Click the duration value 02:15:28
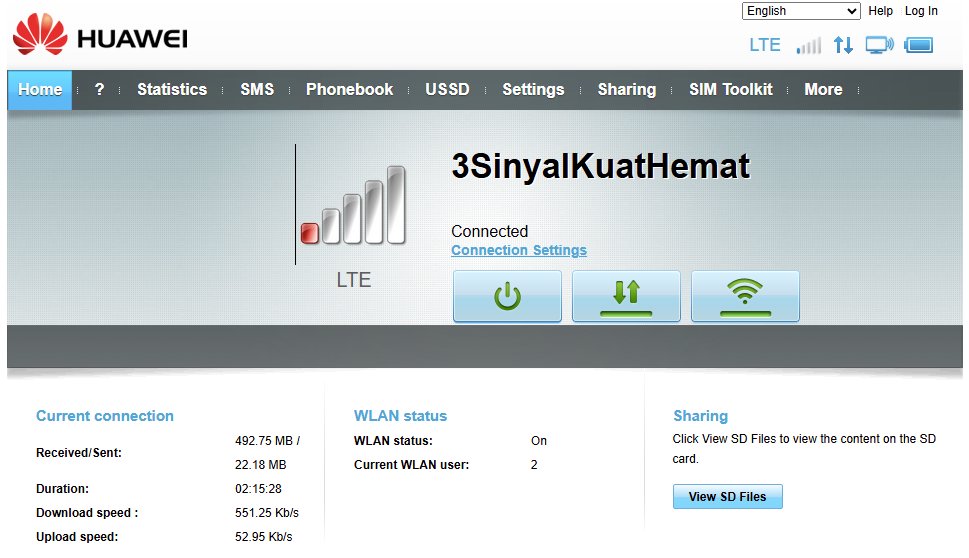This screenshot has height=558, width=969. point(258,489)
